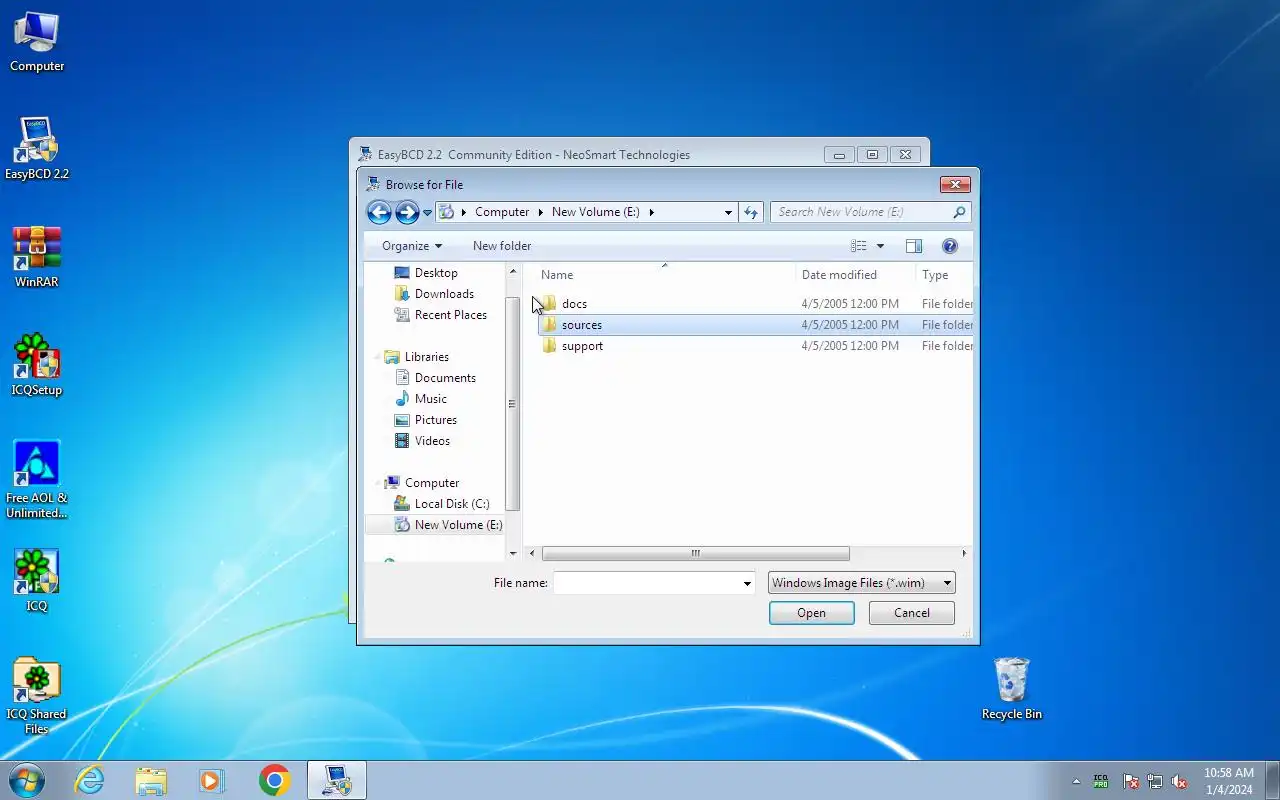The height and width of the screenshot is (800, 1280).
Task: Open the network tray icon
Action: coord(1155,781)
